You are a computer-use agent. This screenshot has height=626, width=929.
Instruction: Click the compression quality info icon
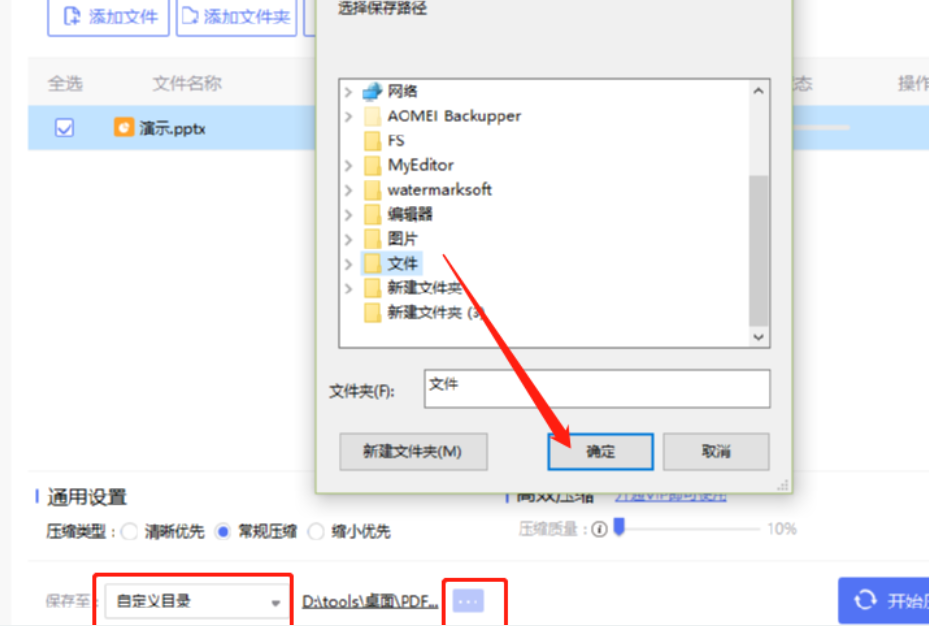(599, 529)
